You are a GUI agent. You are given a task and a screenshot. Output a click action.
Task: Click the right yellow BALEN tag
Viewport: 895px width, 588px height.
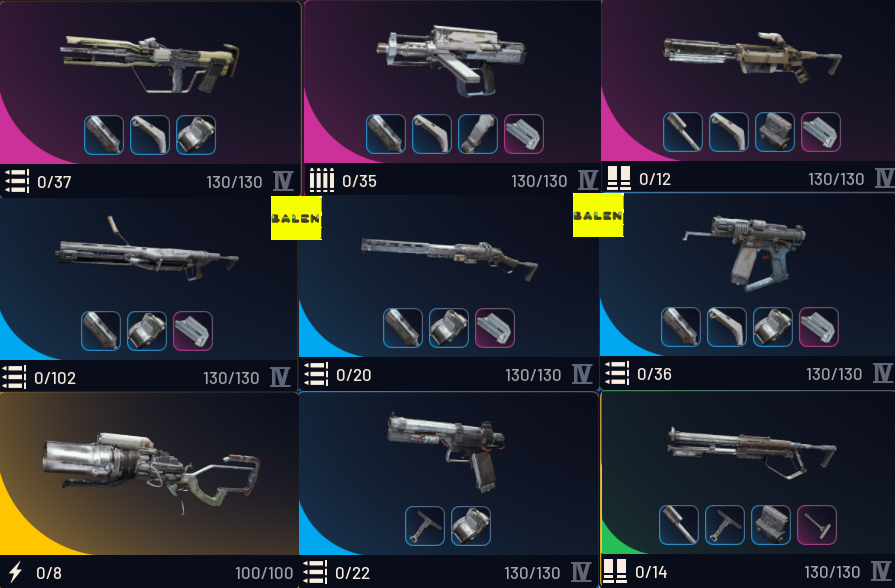tap(598, 215)
